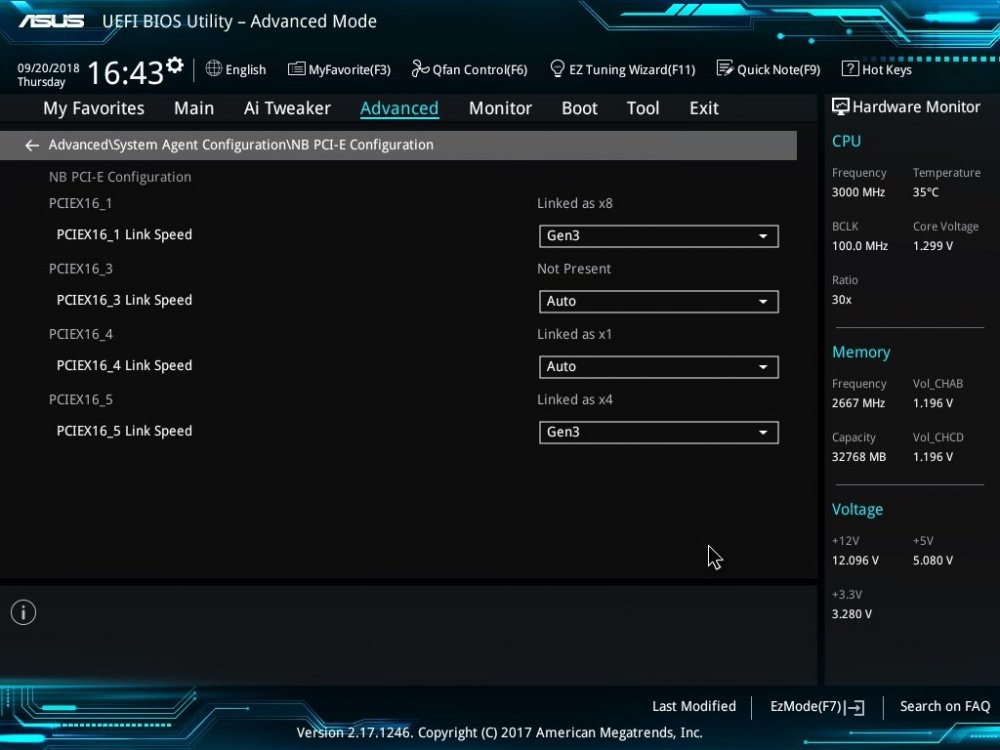Click NB PCI-E Configuration heading
1000x750 pixels.
click(x=120, y=177)
